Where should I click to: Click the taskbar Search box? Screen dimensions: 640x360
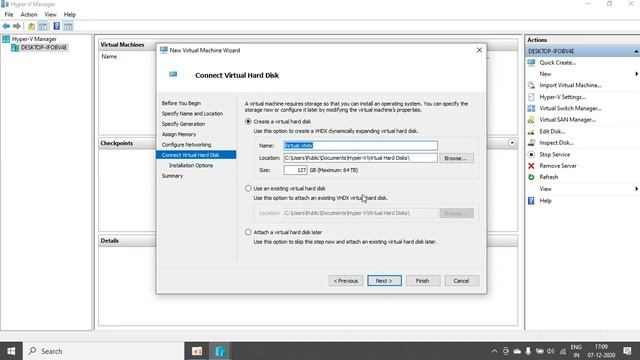[x=104, y=351]
